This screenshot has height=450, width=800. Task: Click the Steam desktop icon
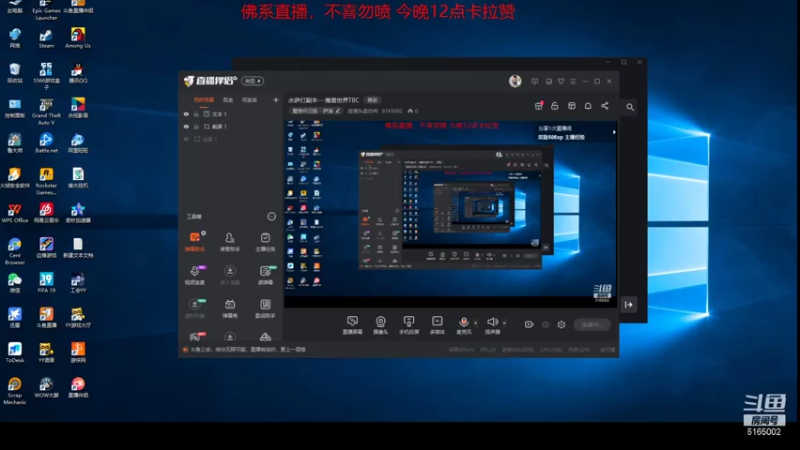point(46,39)
